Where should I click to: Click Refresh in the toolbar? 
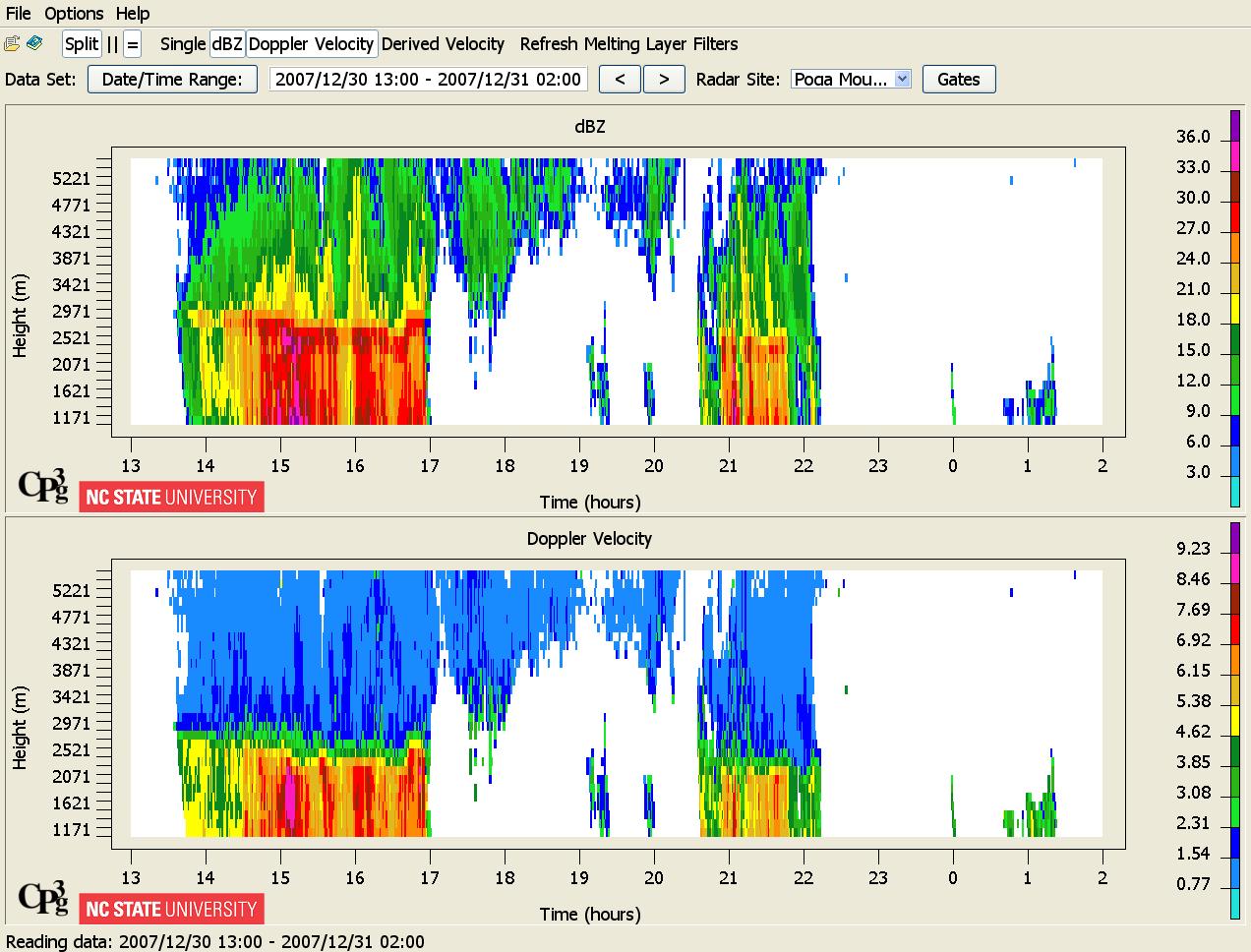click(x=549, y=44)
